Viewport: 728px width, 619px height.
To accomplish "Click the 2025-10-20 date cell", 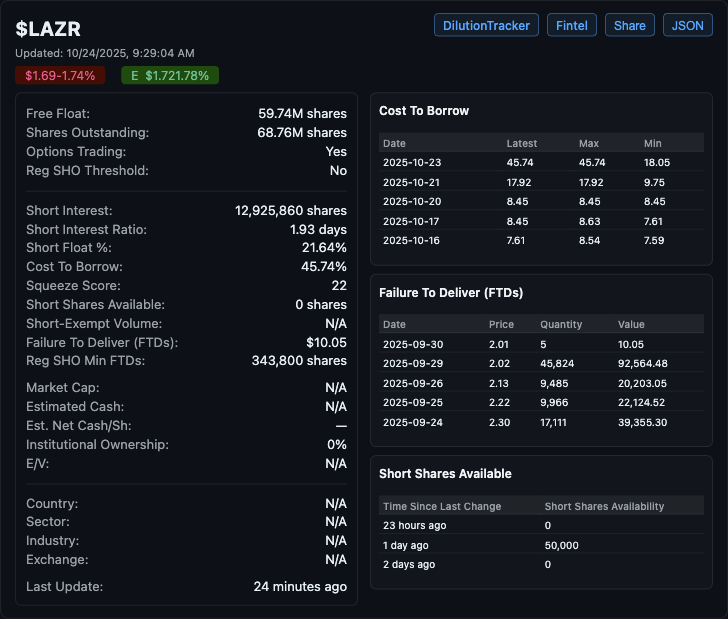I will click(412, 202).
